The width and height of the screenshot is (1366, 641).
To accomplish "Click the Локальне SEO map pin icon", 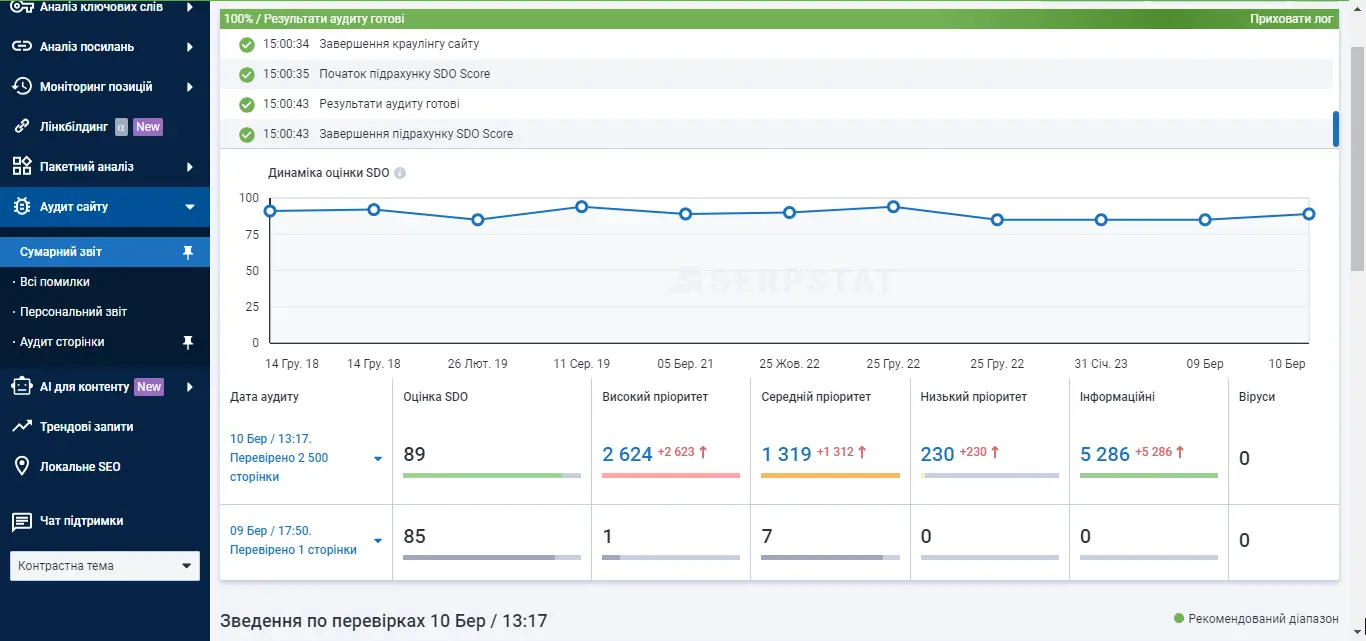I will click(21, 467).
